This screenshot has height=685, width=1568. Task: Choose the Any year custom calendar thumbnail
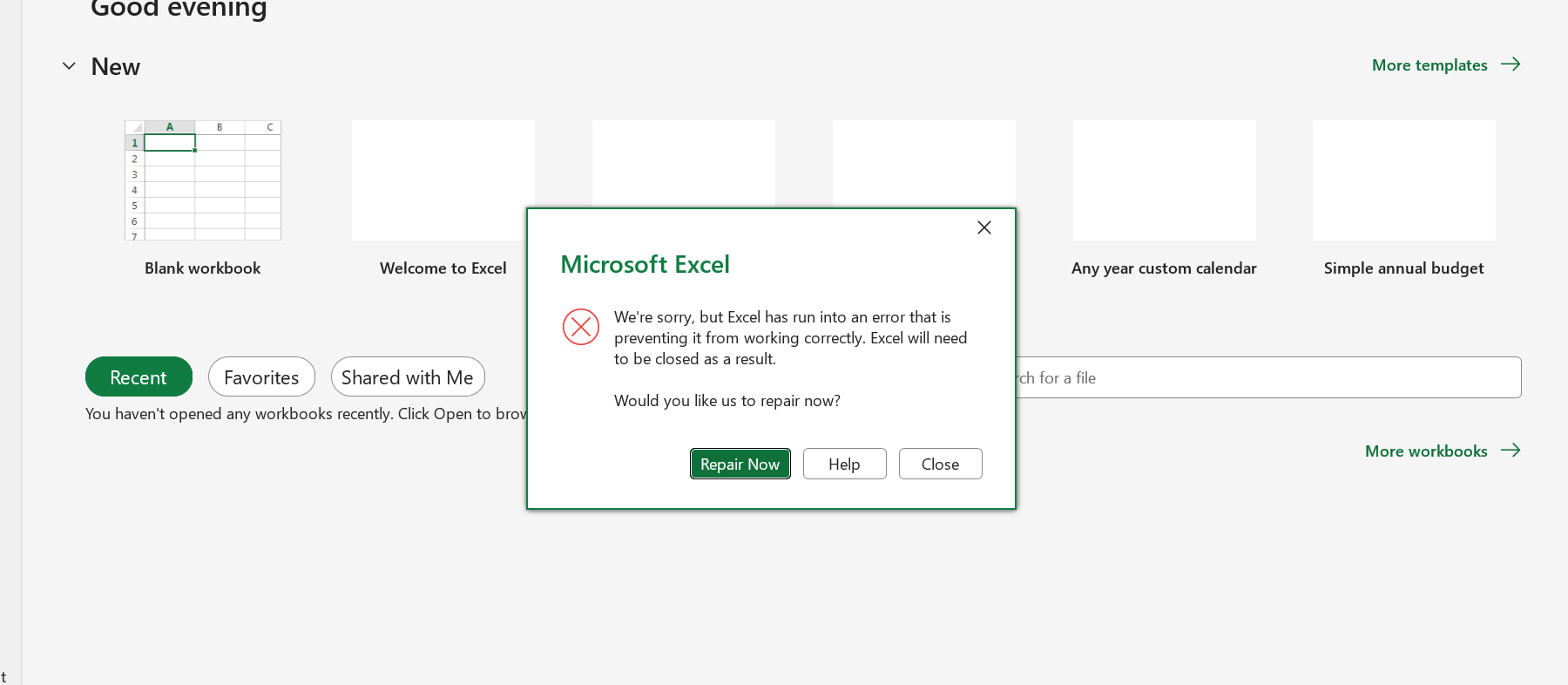(x=1164, y=180)
